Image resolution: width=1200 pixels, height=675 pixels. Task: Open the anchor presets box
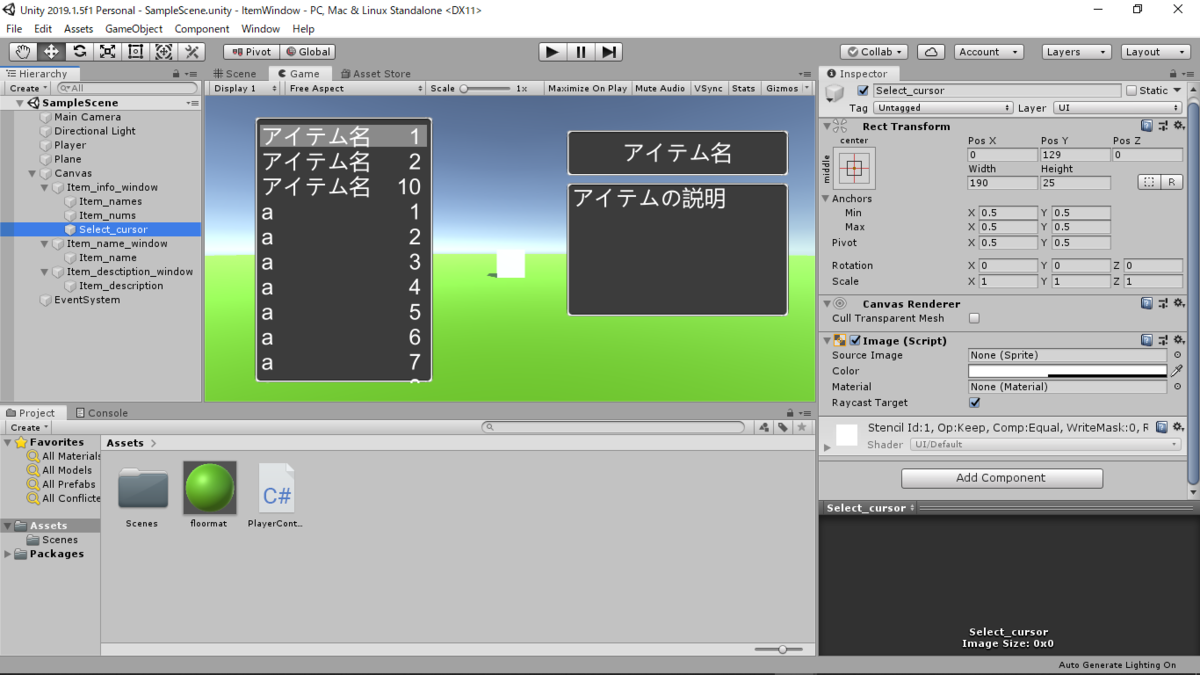853,168
